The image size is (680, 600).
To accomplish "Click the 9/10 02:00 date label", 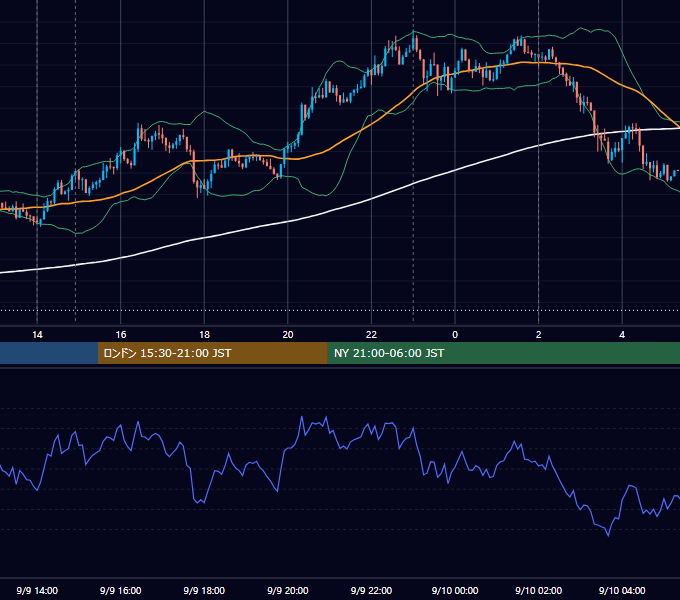I will click(x=539, y=590).
